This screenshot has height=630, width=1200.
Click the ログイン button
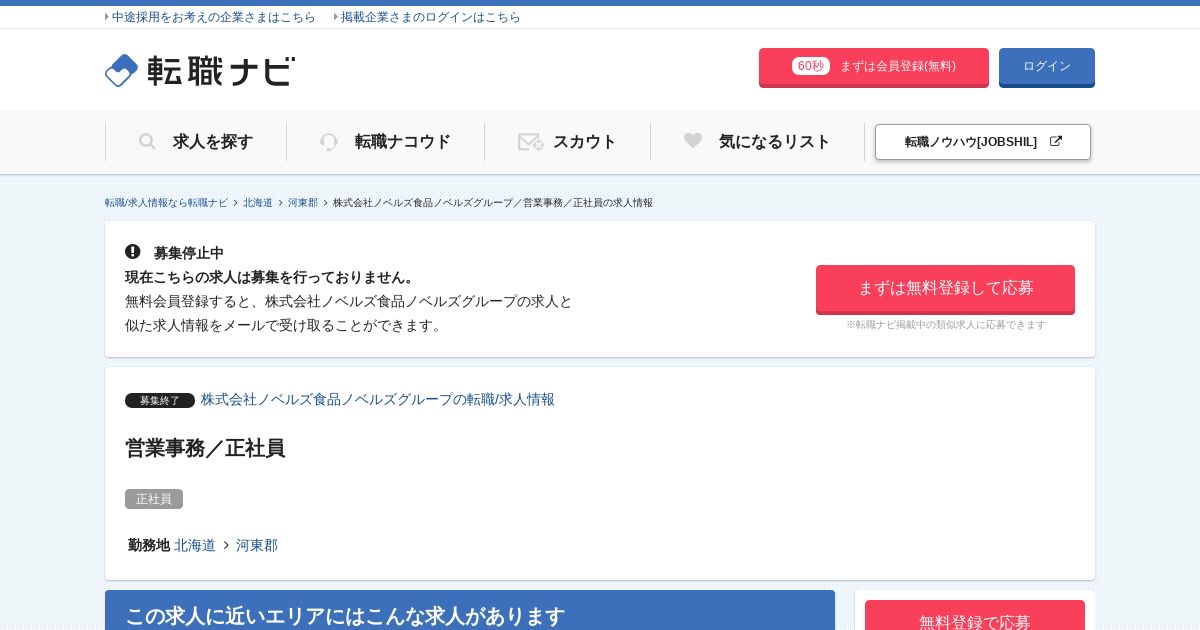(1047, 67)
